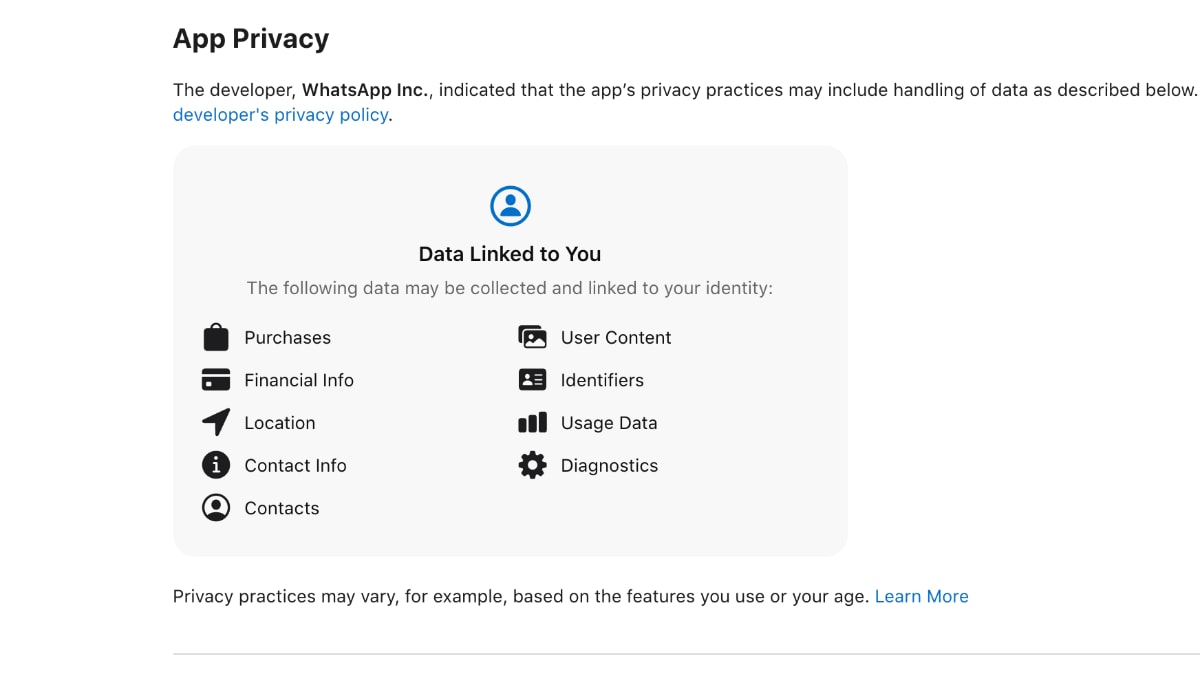The height and width of the screenshot is (675, 1200).
Task: Click the Contact Info circle icon
Action: coord(216,465)
